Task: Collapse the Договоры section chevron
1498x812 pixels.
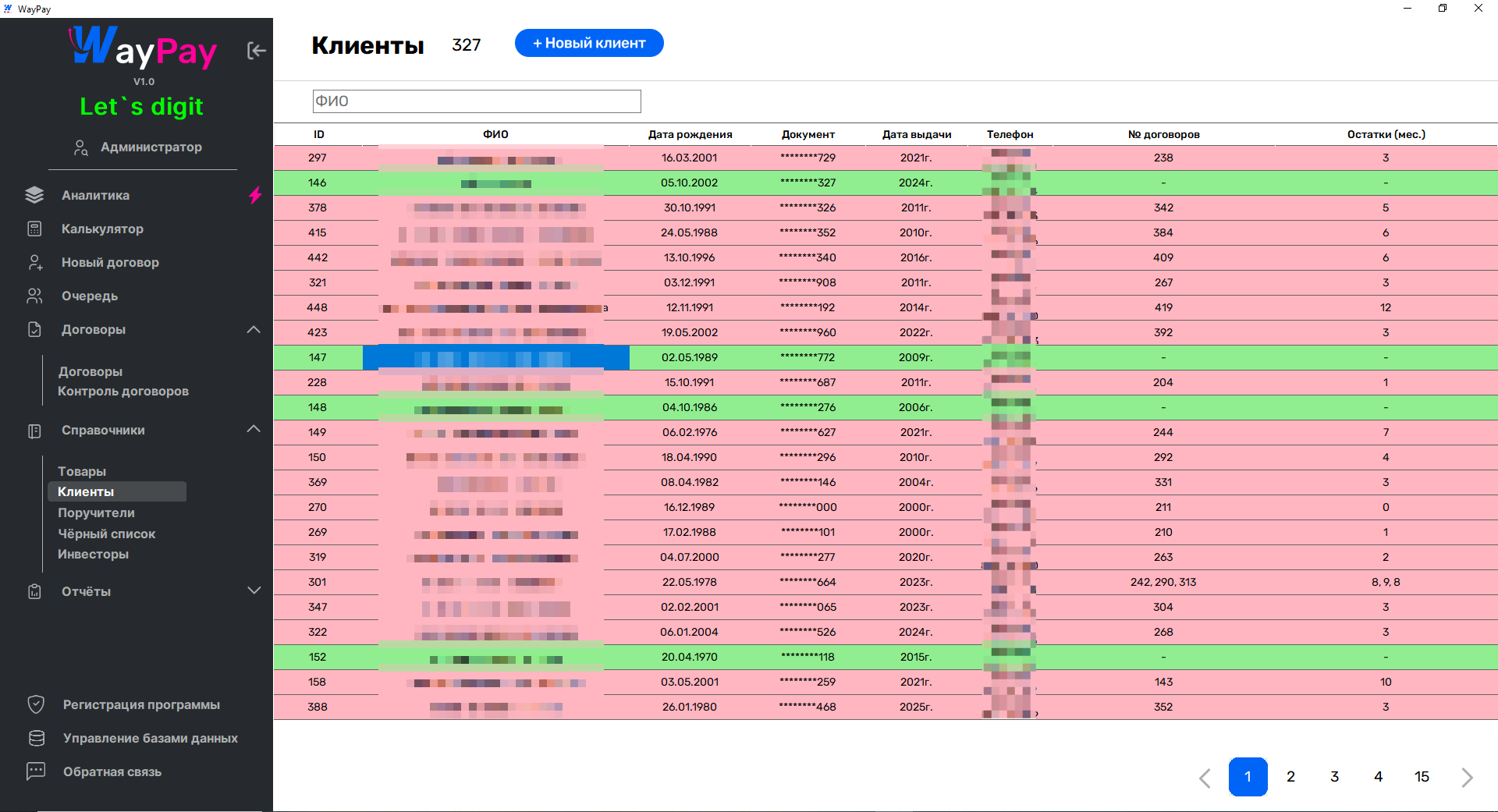Action: click(x=254, y=329)
